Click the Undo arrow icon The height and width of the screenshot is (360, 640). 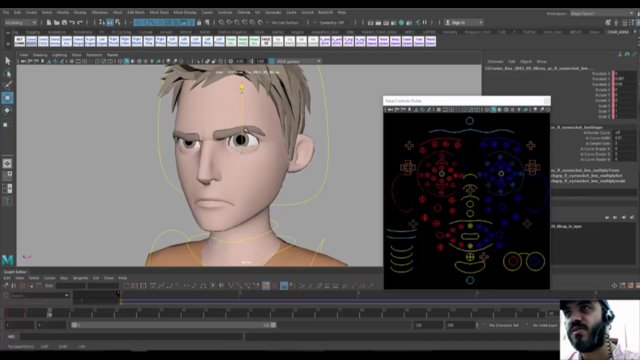tap(72, 22)
